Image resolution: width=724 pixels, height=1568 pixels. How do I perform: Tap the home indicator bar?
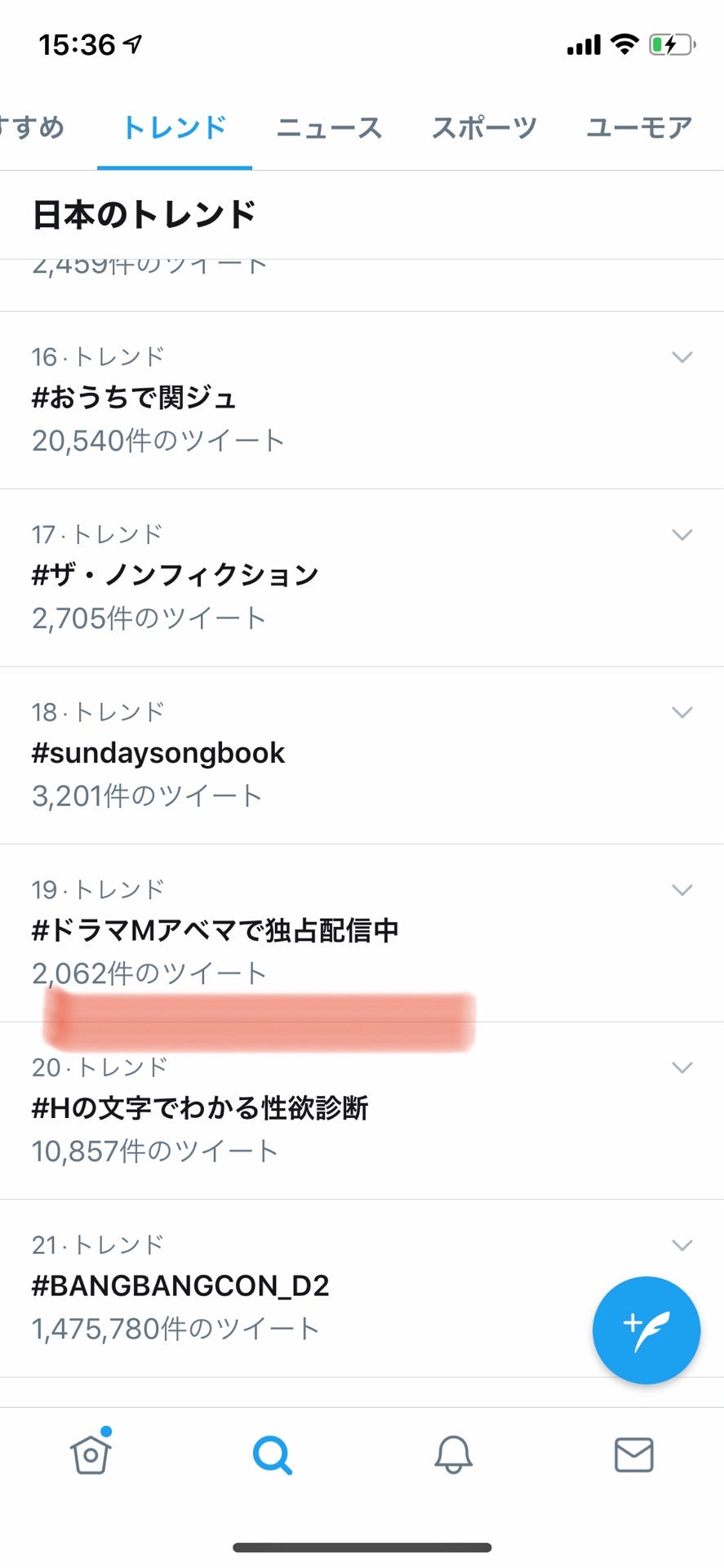point(362,1548)
